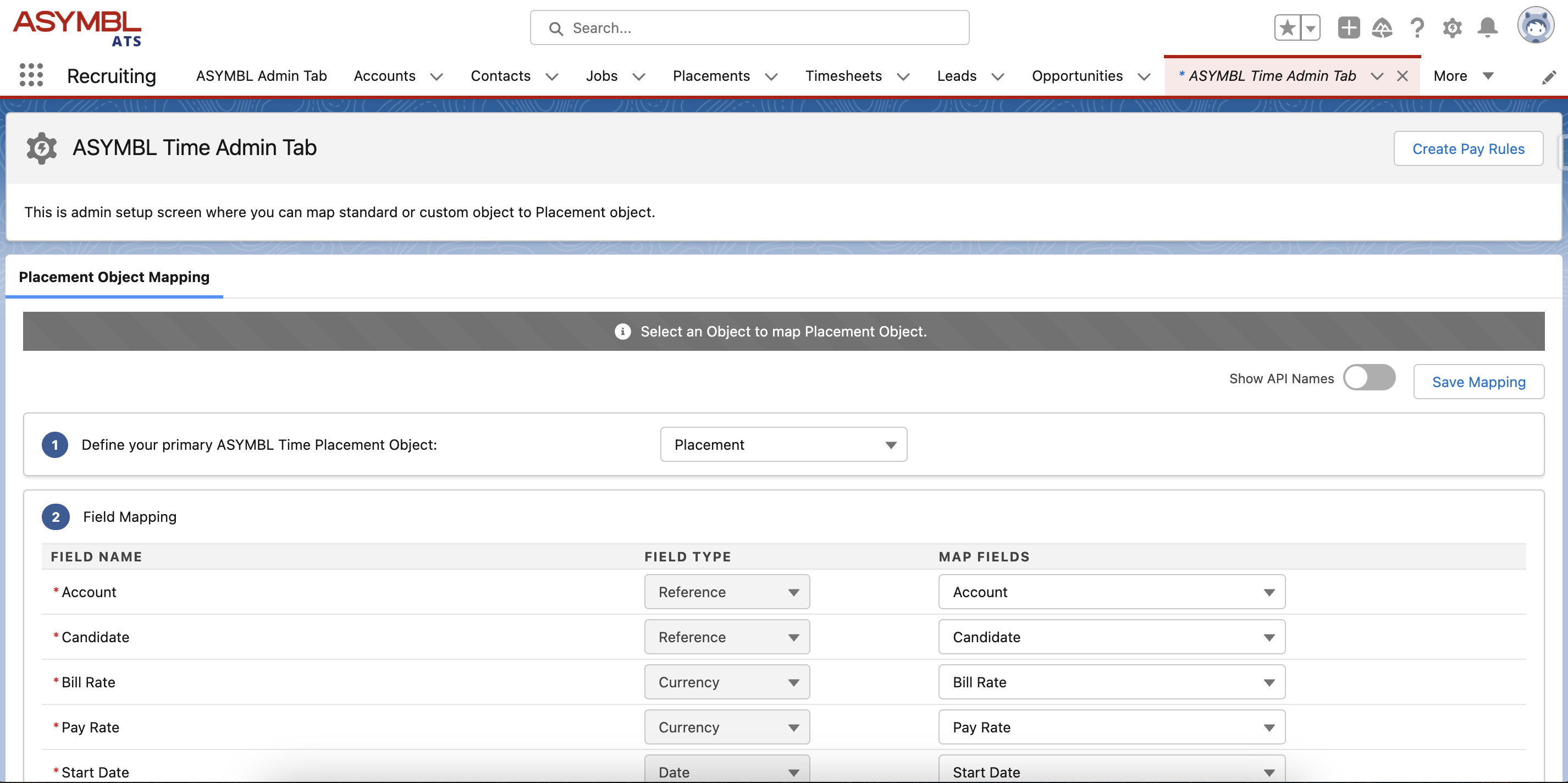Viewport: 1568px width, 783px height.
Task: Click the ASYMBL Time Admin Tab
Action: point(1269,75)
